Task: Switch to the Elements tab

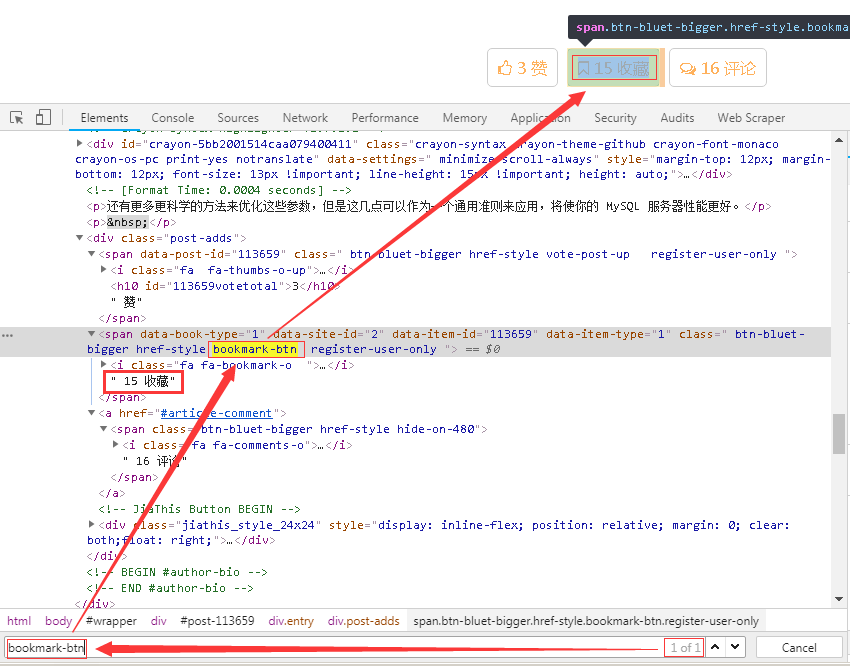Action: pyautogui.click(x=104, y=118)
